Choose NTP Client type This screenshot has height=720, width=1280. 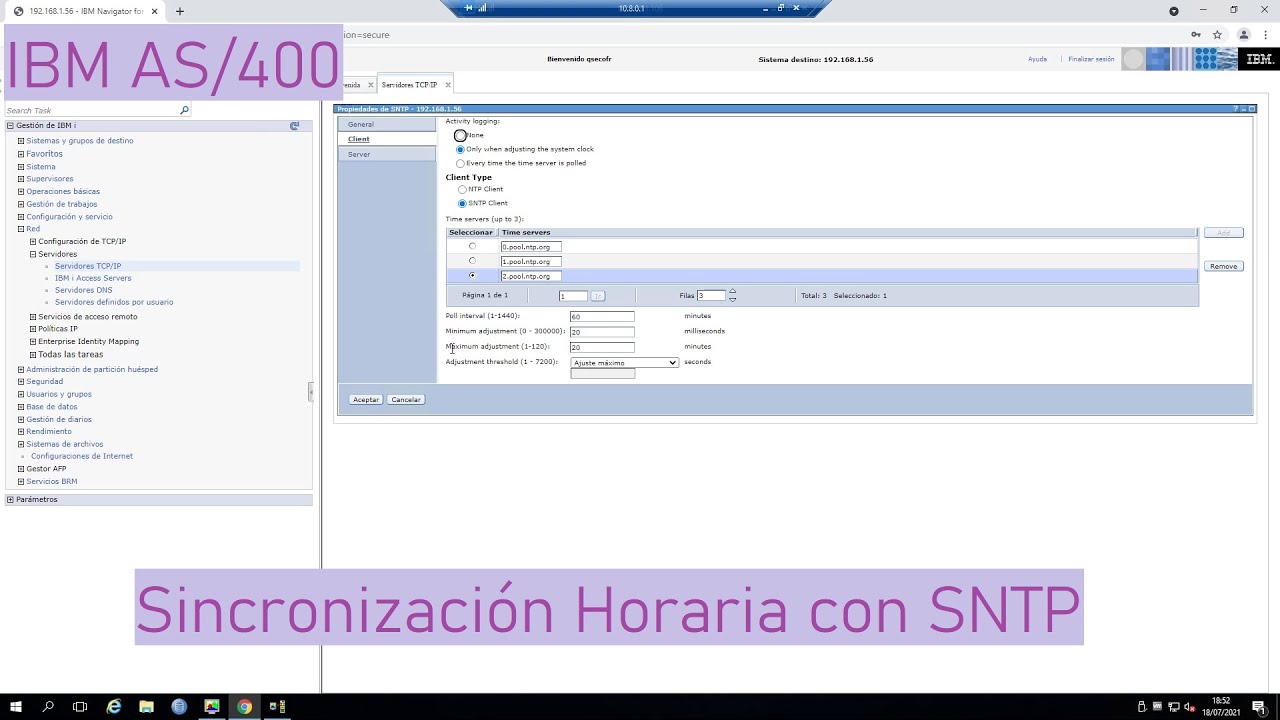pos(462,189)
